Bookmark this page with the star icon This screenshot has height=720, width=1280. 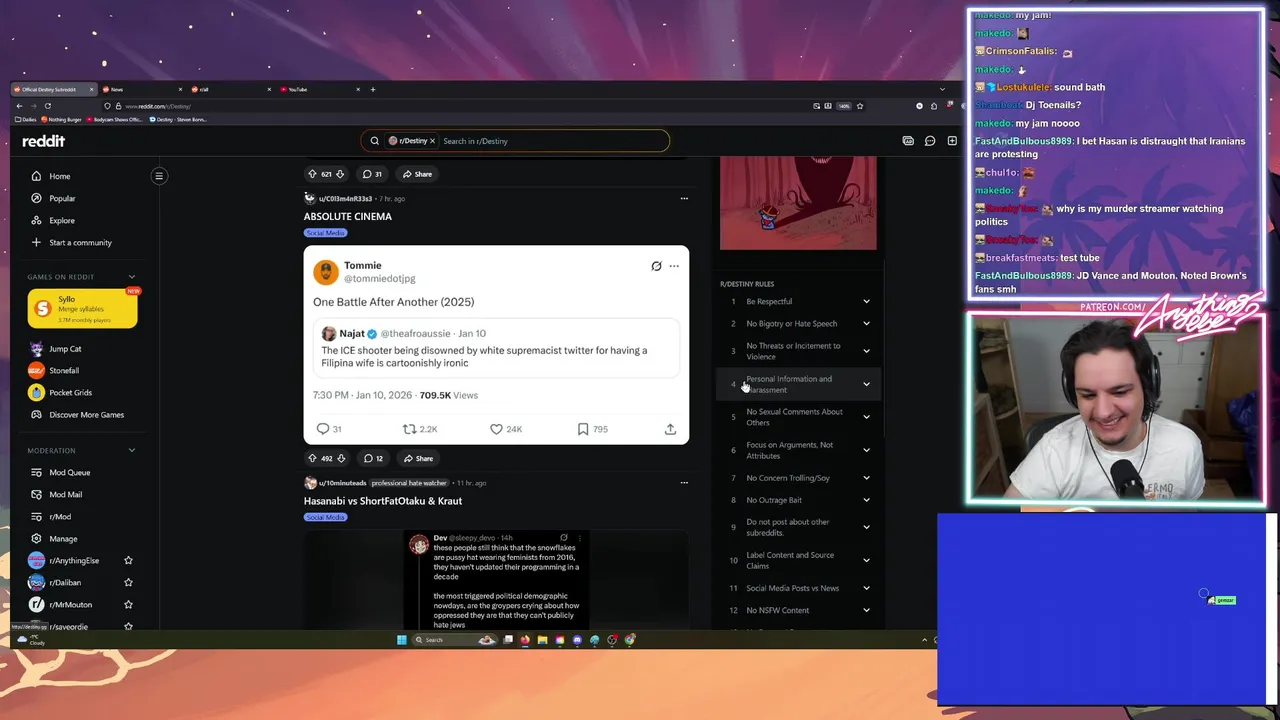click(859, 106)
